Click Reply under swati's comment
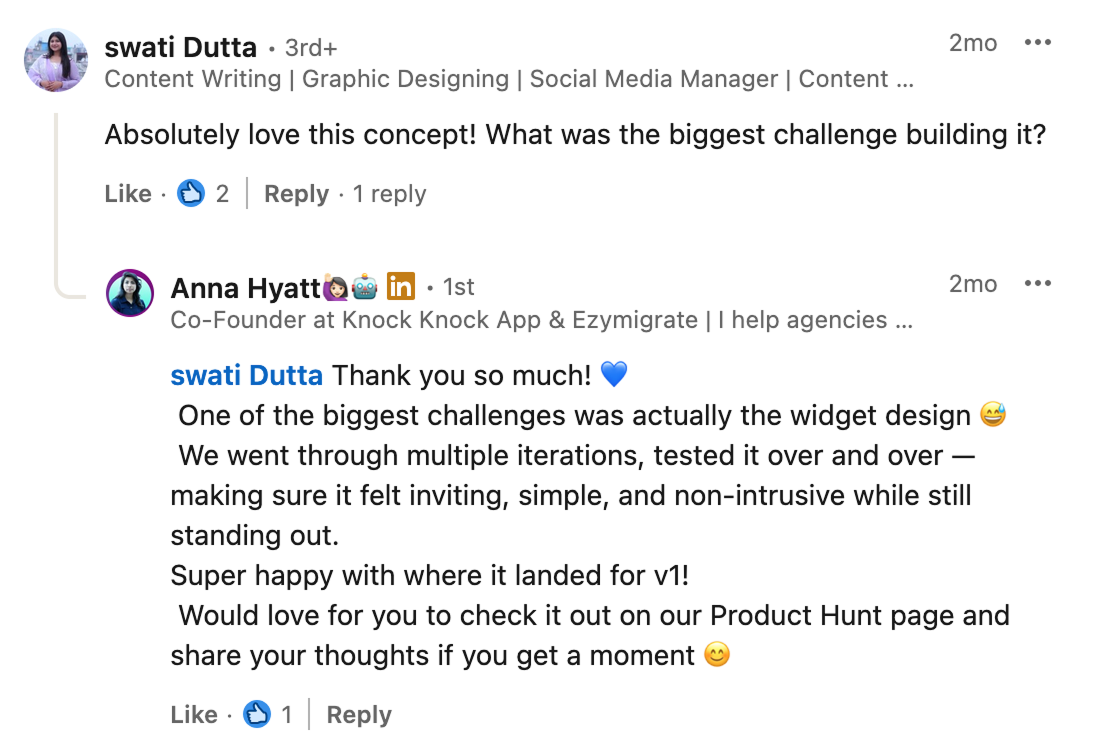The width and height of the screenshot is (1096, 754). [x=296, y=194]
